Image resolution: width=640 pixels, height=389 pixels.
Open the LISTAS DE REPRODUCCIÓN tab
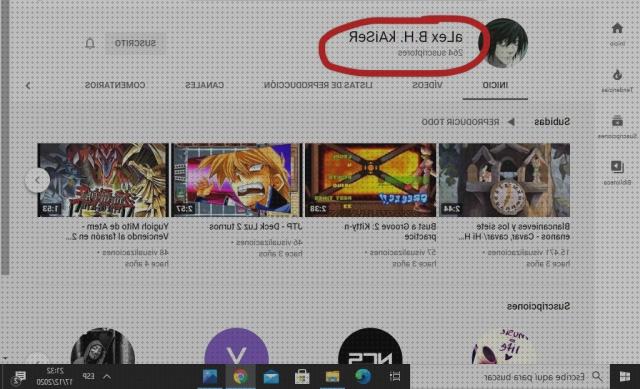pyautogui.click(x=318, y=85)
